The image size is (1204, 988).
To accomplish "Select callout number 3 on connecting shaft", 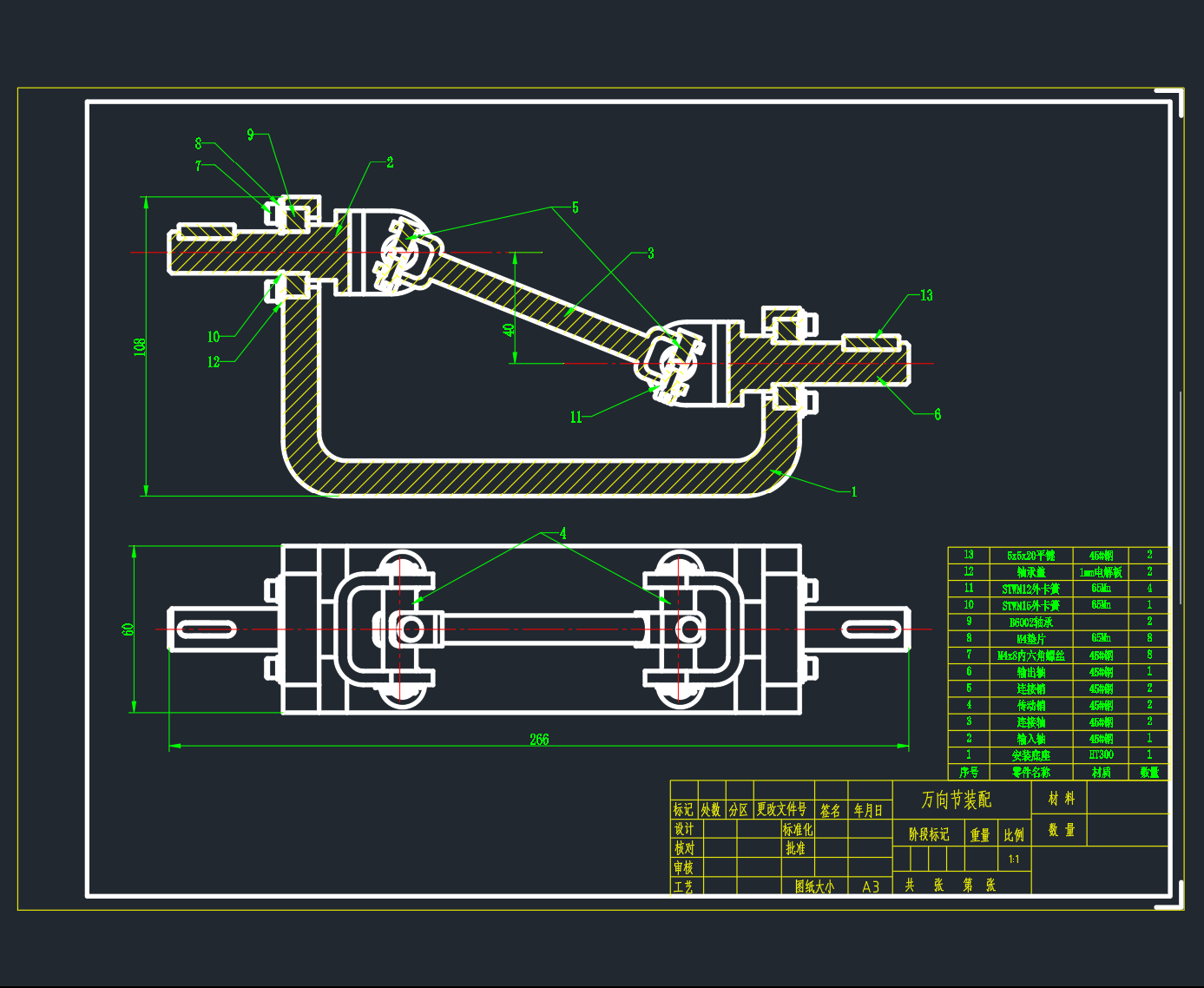I will pos(651,254).
